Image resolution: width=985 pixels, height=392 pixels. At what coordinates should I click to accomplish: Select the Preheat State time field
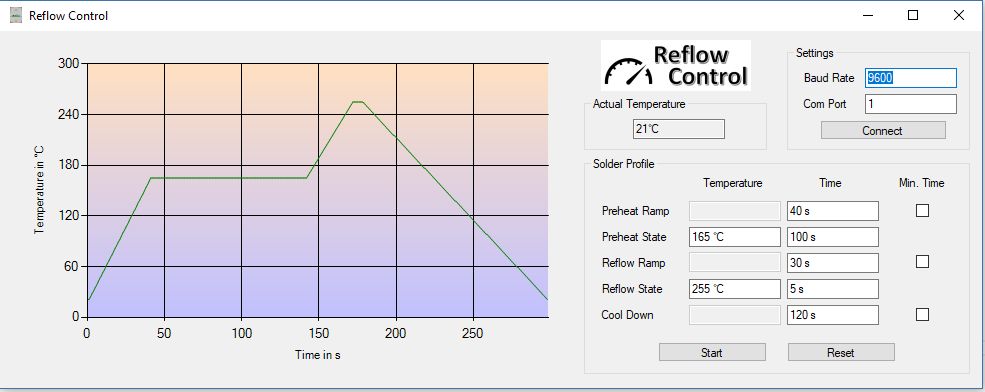tap(833, 237)
